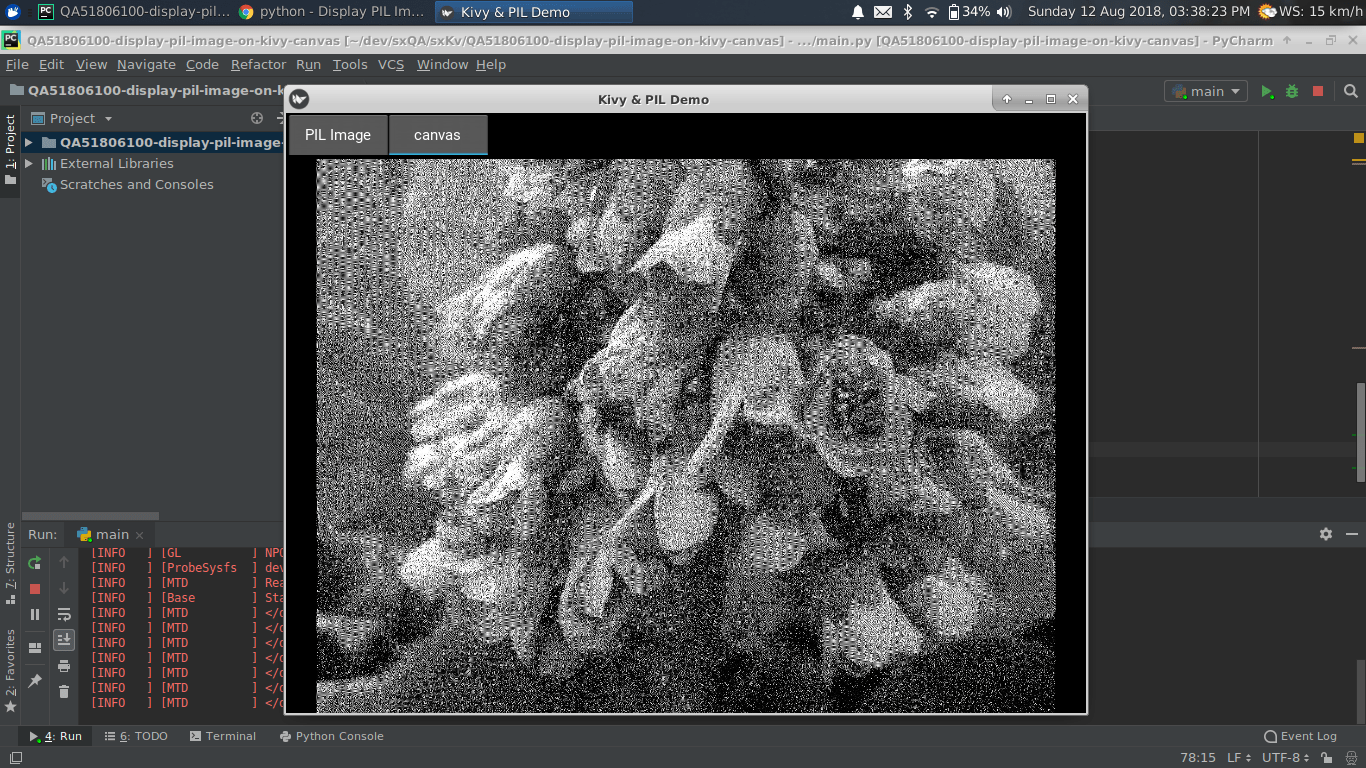Open the Terminal tool window
This screenshot has width=1366, height=768.
[230, 736]
